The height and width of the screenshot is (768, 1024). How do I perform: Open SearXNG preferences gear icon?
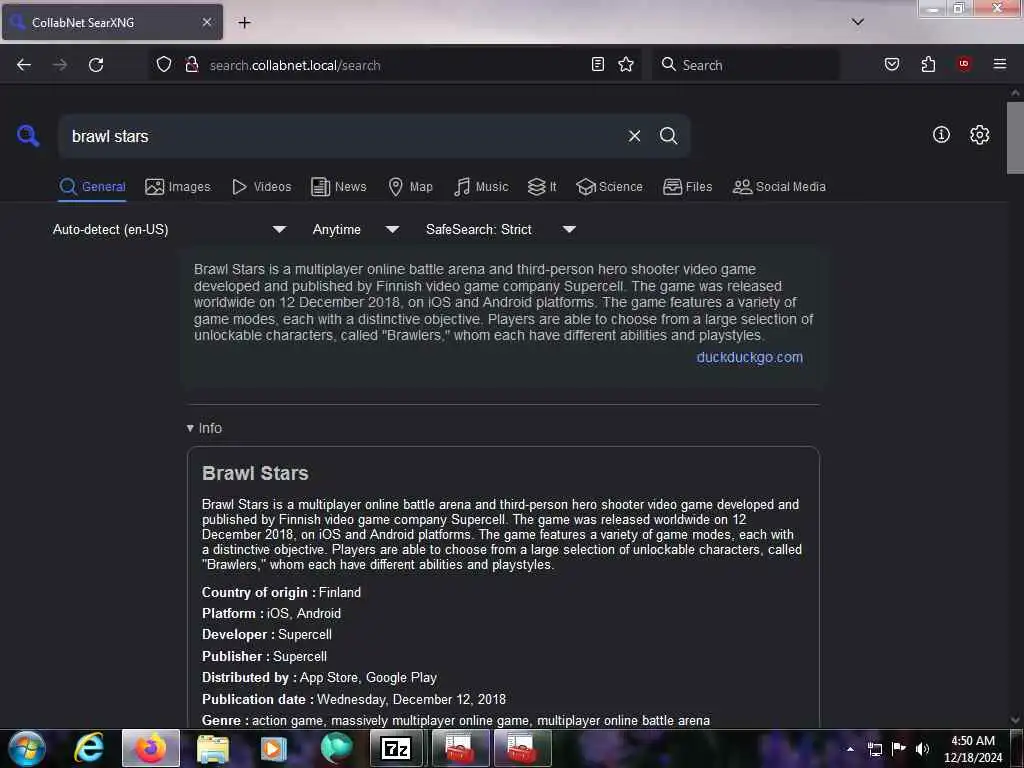(979, 135)
